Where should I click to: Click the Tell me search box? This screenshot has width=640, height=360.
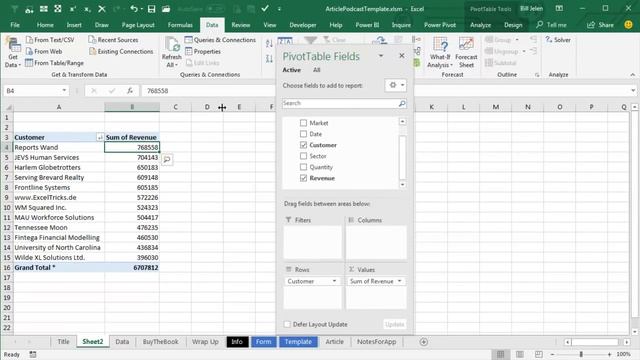coord(552,25)
